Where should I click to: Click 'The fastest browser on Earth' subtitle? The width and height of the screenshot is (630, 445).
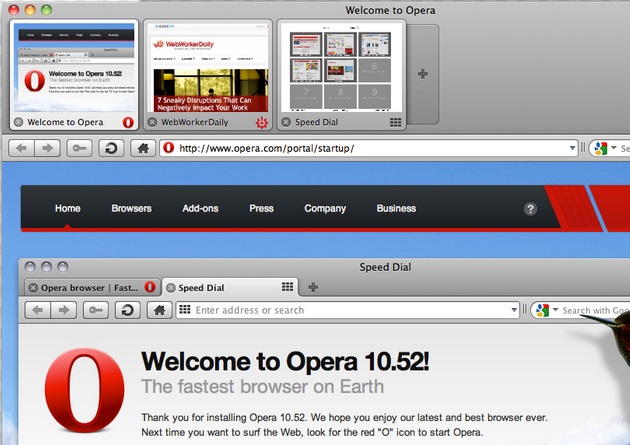tap(263, 386)
